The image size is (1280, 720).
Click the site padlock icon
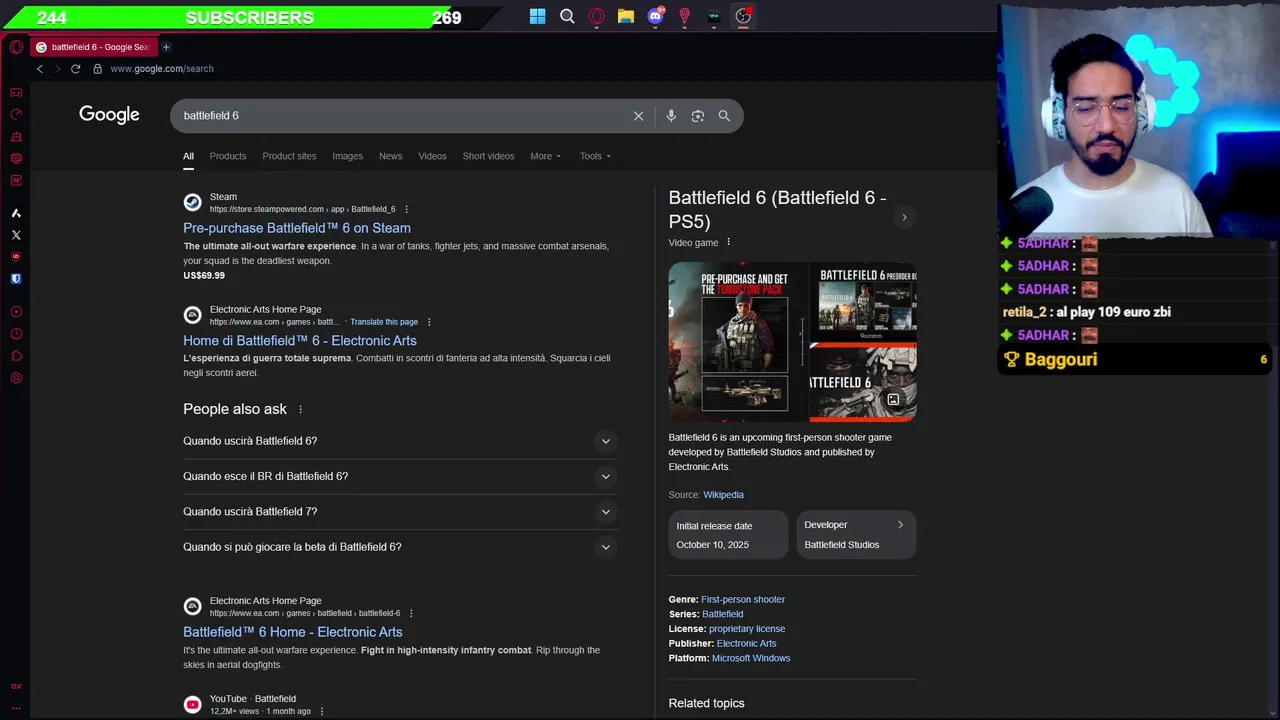point(97,69)
